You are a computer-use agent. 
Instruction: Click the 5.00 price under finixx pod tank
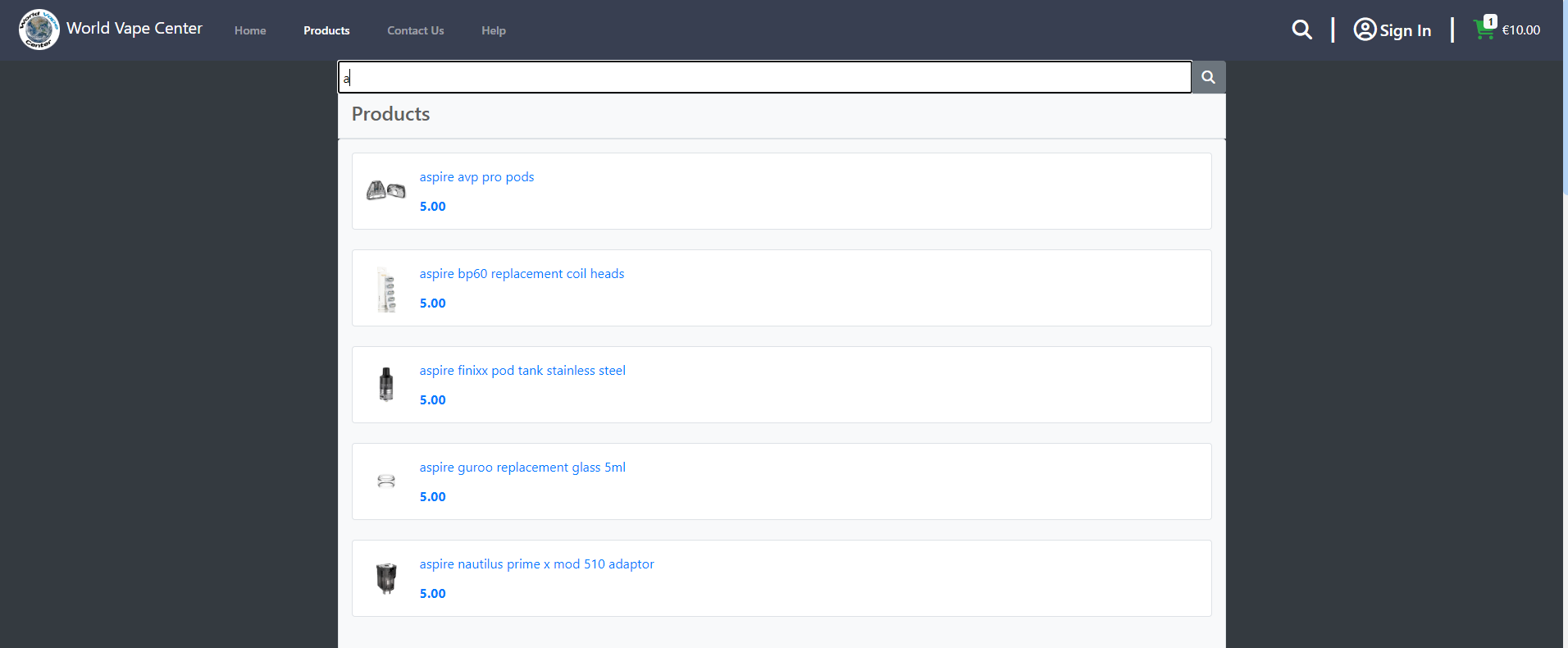433,400
